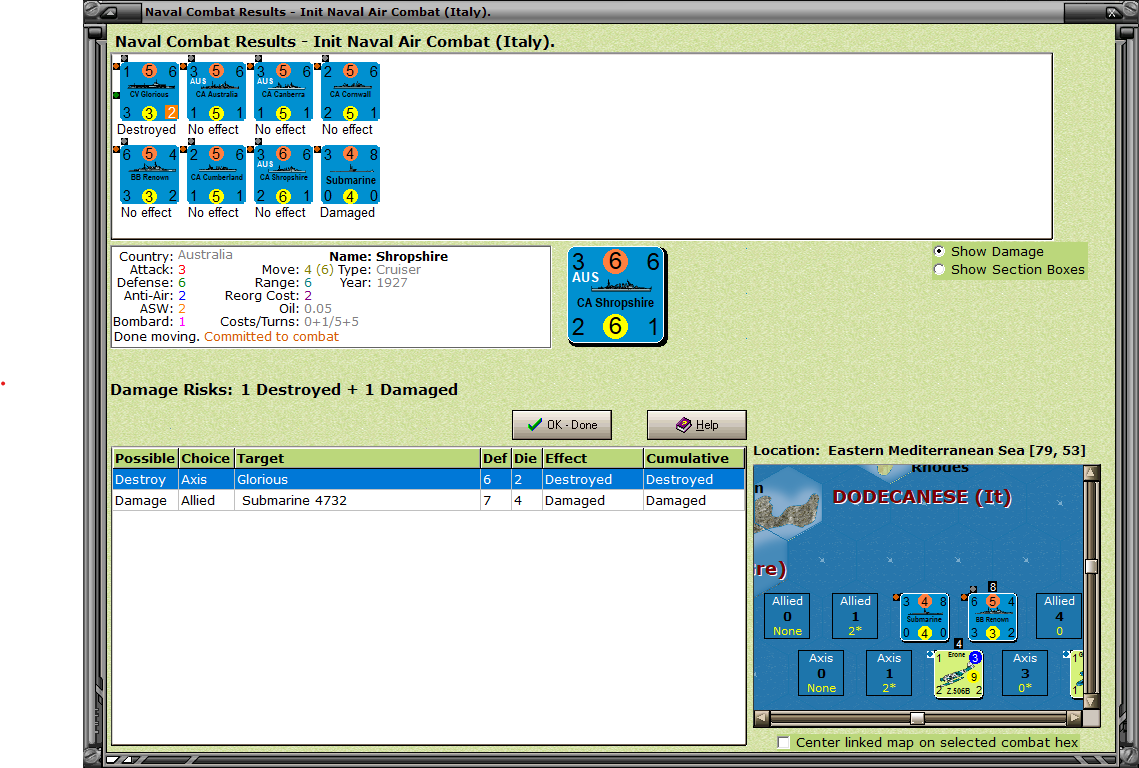Close the Naval Combat Results window
1139x768 pixels.
pos(1112,12)
